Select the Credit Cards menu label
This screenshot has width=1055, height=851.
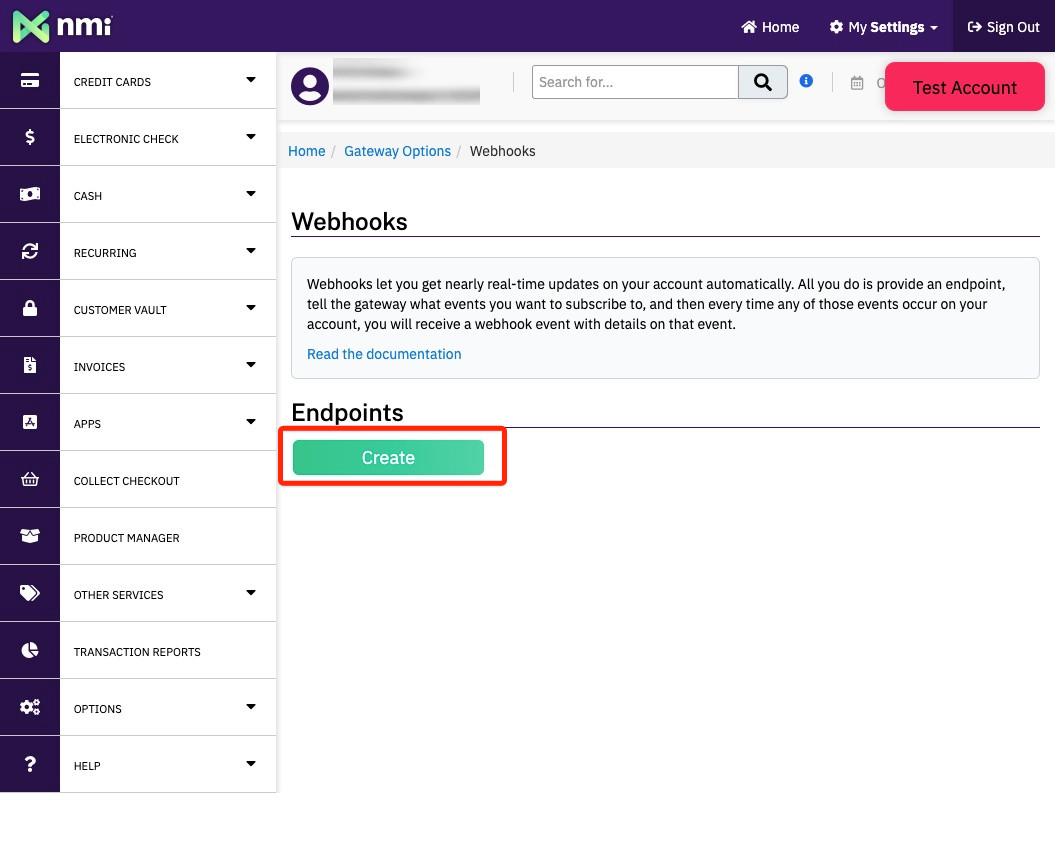112,82
